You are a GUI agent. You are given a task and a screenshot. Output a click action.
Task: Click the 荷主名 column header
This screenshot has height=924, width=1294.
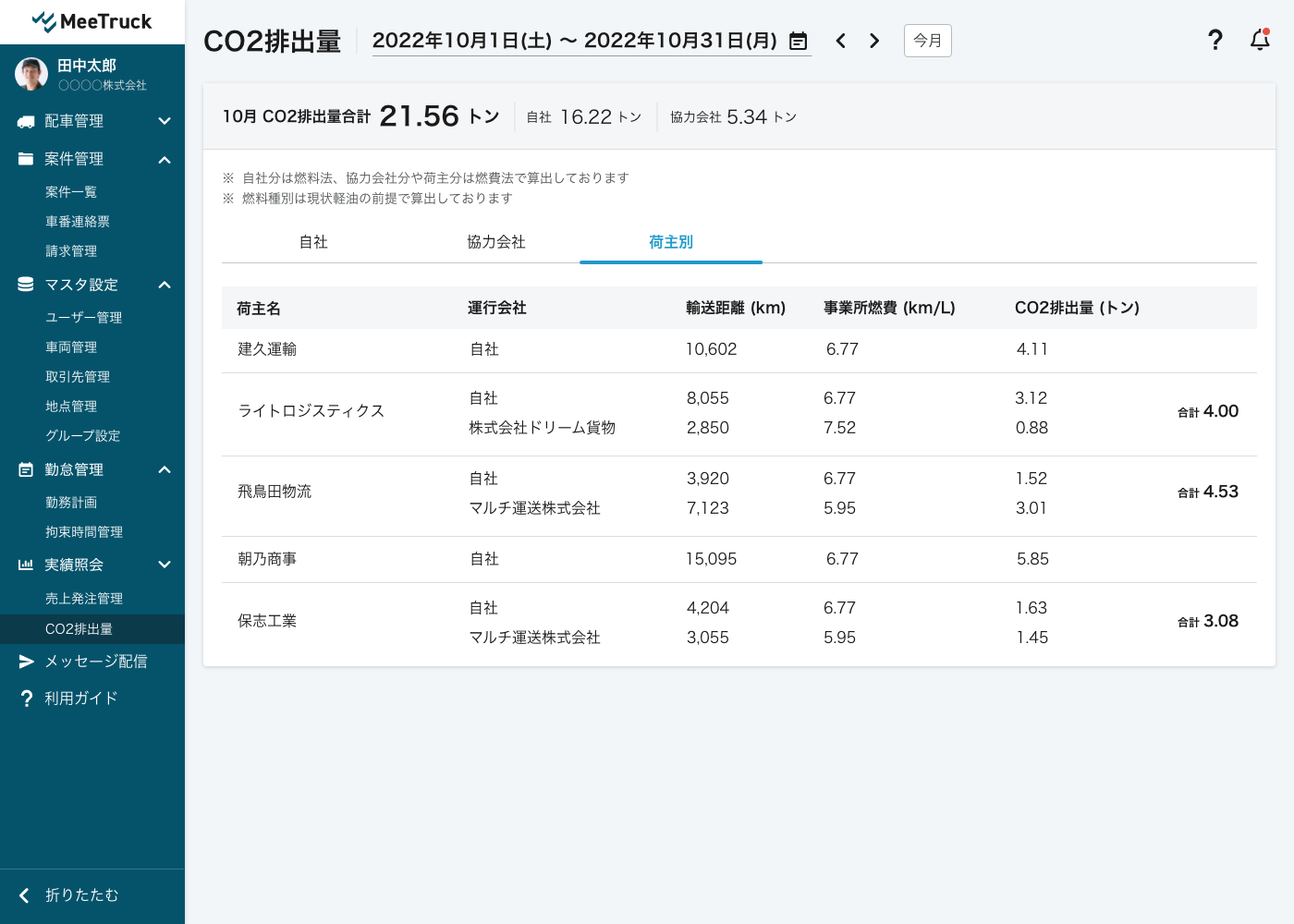point(259,309)
